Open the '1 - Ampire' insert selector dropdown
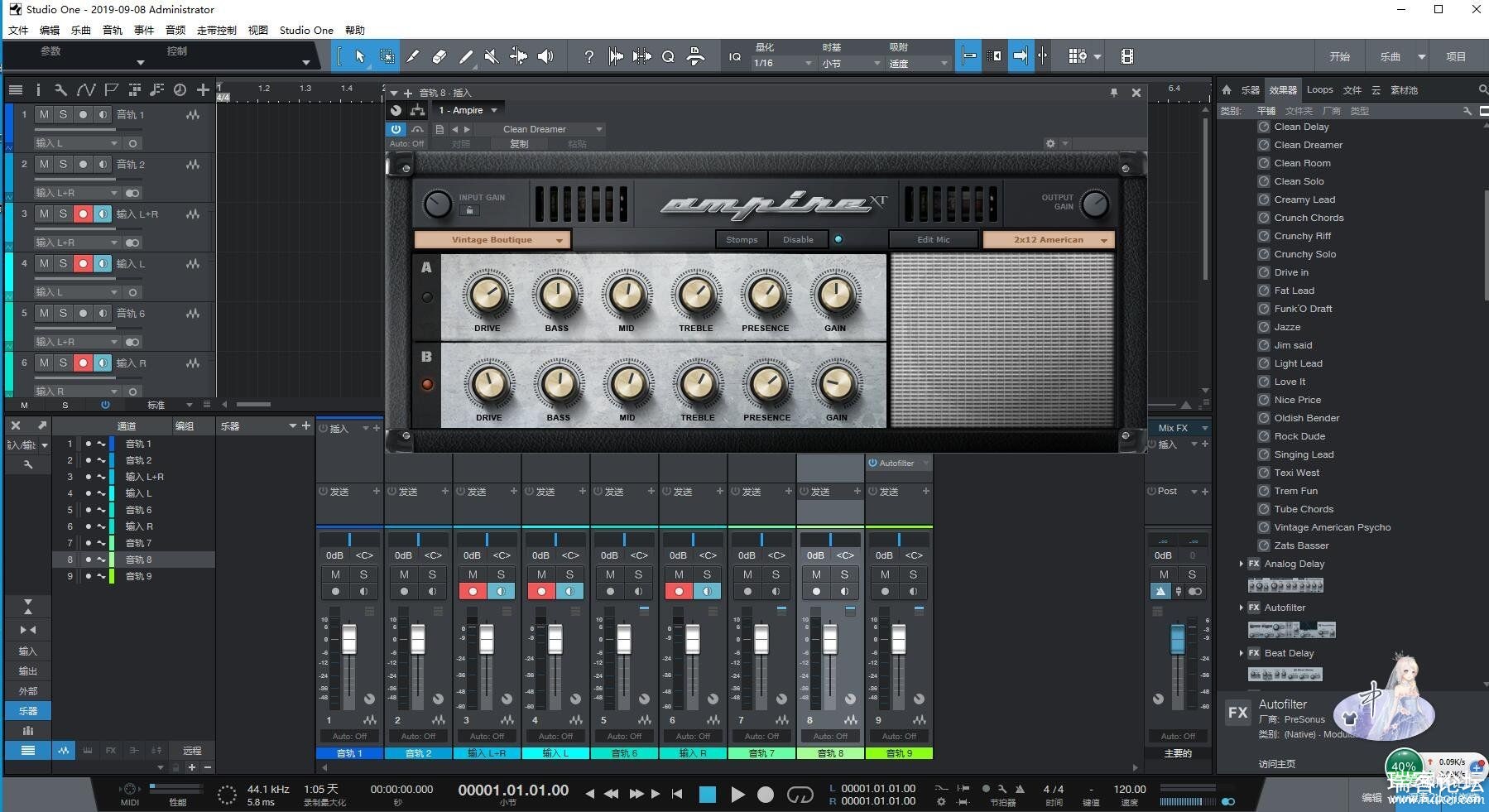The width and height of the screenshot is (1489, 812). click(x=468, y=110)
